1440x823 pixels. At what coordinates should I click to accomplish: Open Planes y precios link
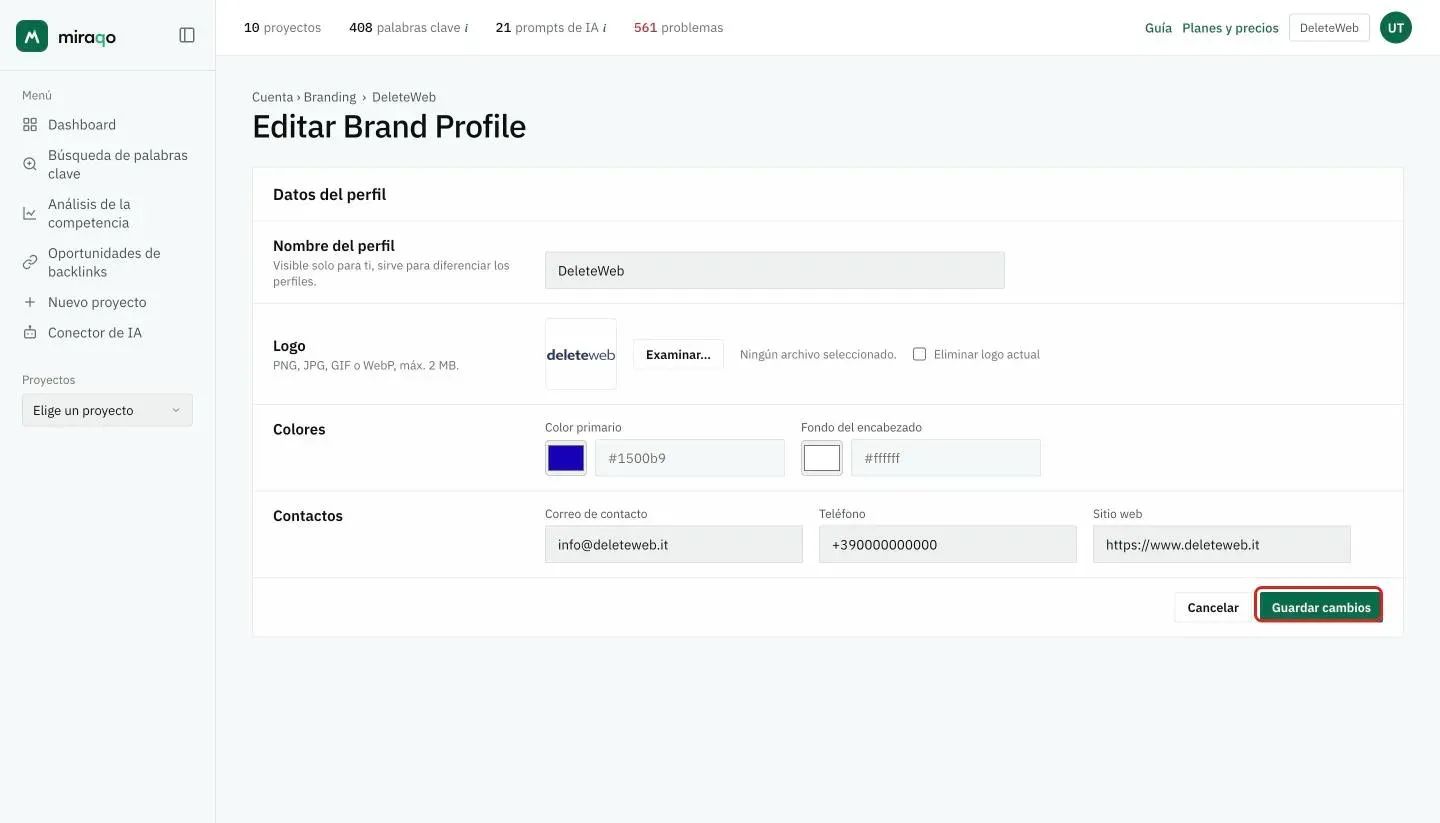(1230, 28)
